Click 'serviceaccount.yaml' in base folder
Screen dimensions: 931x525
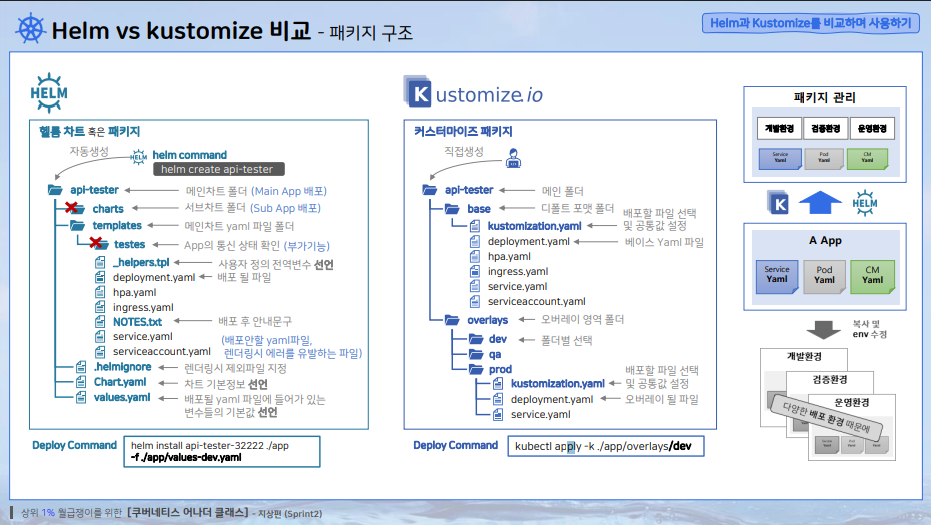click(536, 301)
